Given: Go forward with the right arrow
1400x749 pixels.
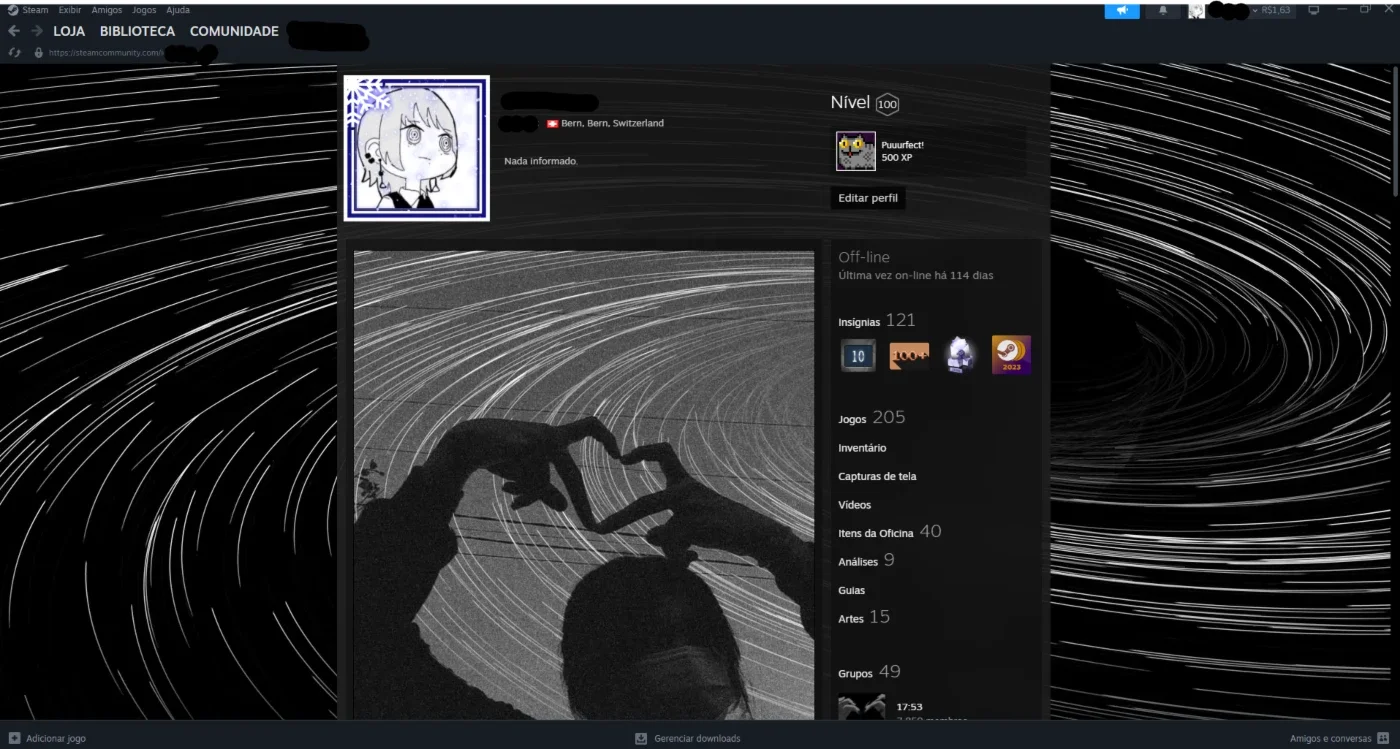Looking at the screenshot, I should 37,31.
